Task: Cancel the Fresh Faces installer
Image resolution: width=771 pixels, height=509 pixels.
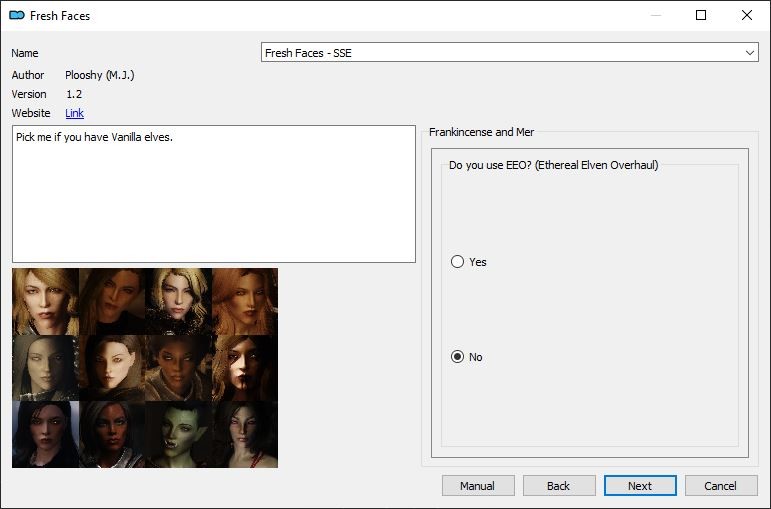Action: 721,486
